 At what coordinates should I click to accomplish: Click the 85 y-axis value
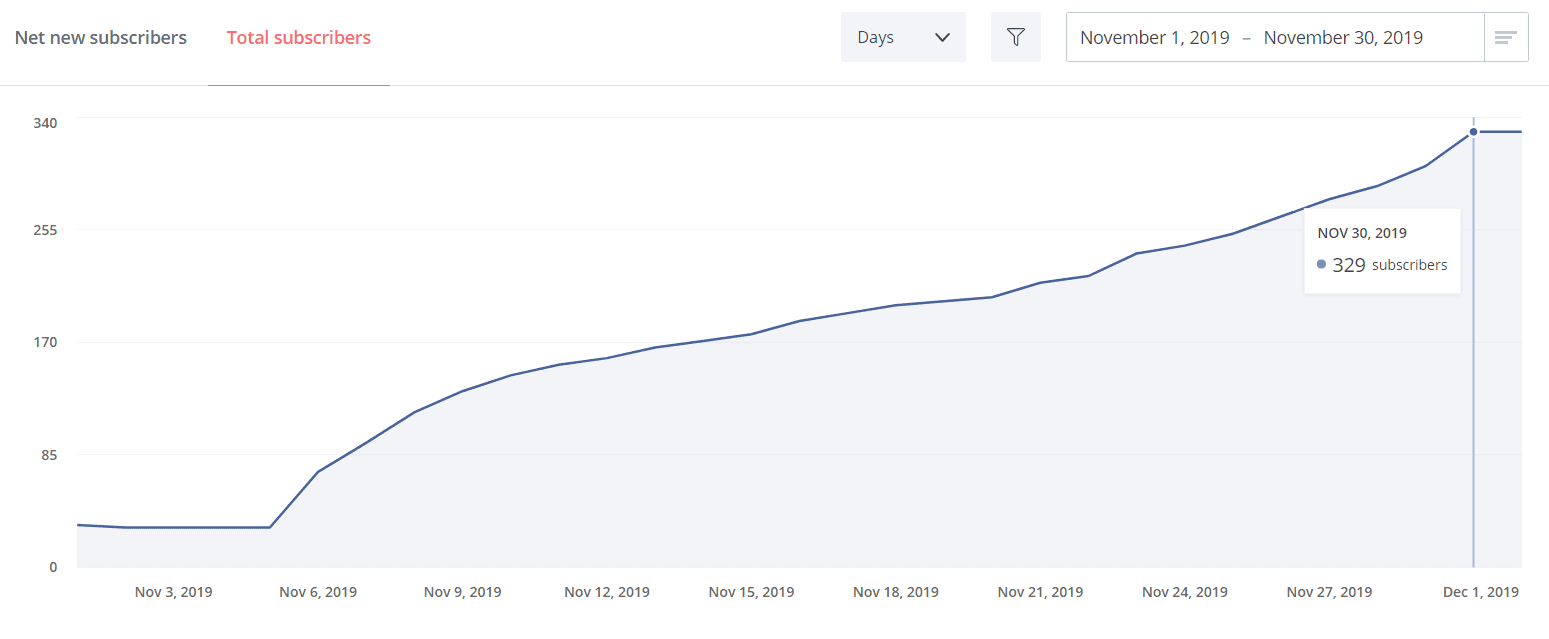click(x=50, y=455)
